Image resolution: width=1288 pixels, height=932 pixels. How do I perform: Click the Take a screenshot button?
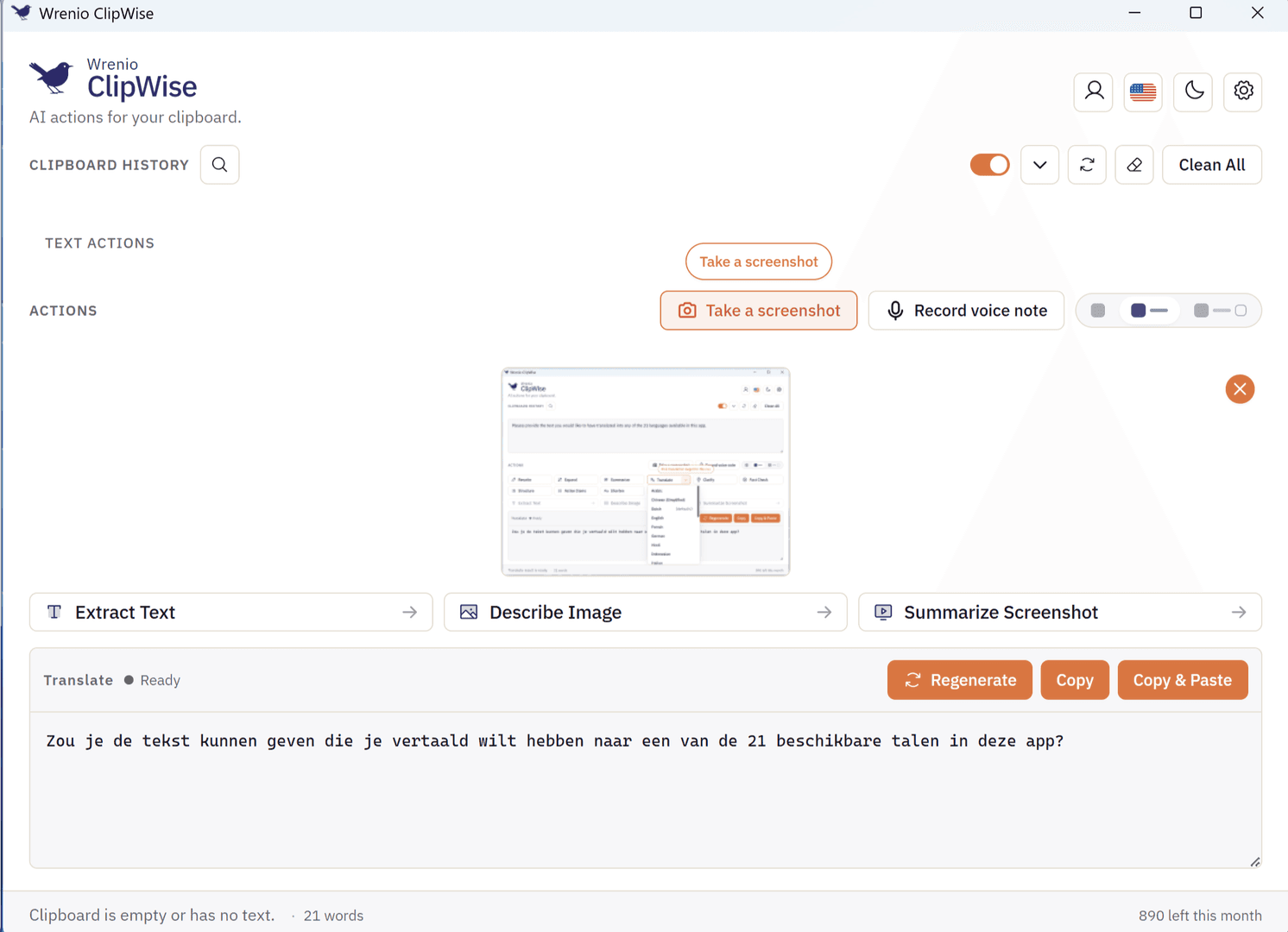(x=759, y=311)
